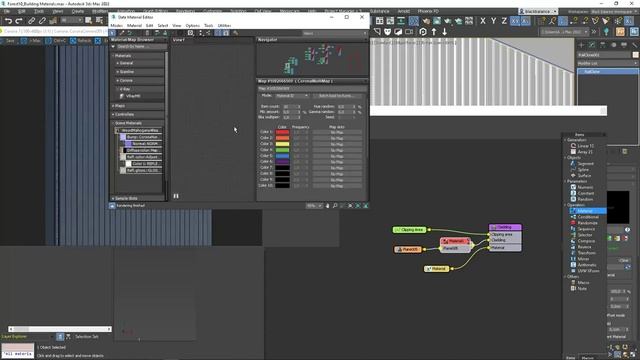The width and height of the screenshot is (640, 360).
Task: Click the Redo arrow in main toolbar
Action: click(x=19, y=20)
